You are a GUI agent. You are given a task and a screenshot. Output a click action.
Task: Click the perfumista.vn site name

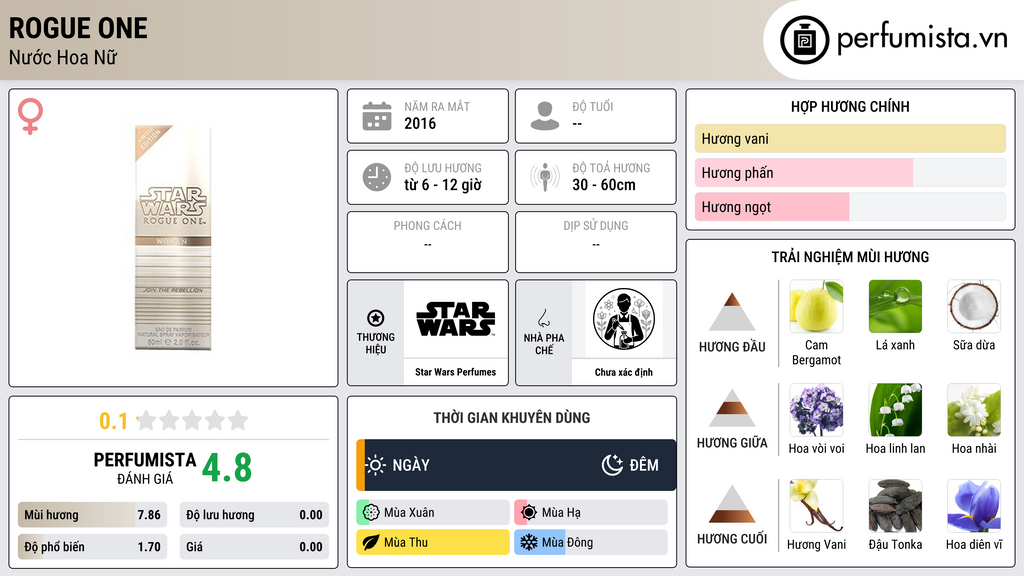pos(922,39)
